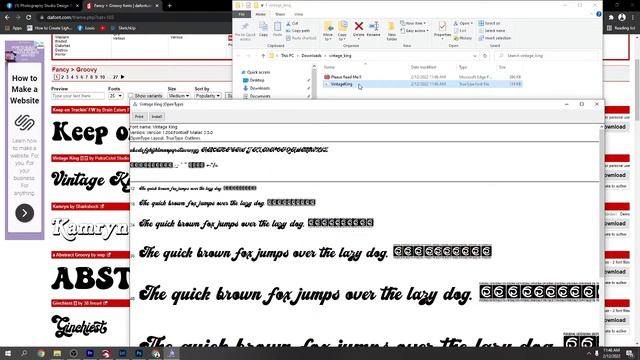
Task: Click the Search vintage_king box in Explorer
Action: click(x=548, y=56)
